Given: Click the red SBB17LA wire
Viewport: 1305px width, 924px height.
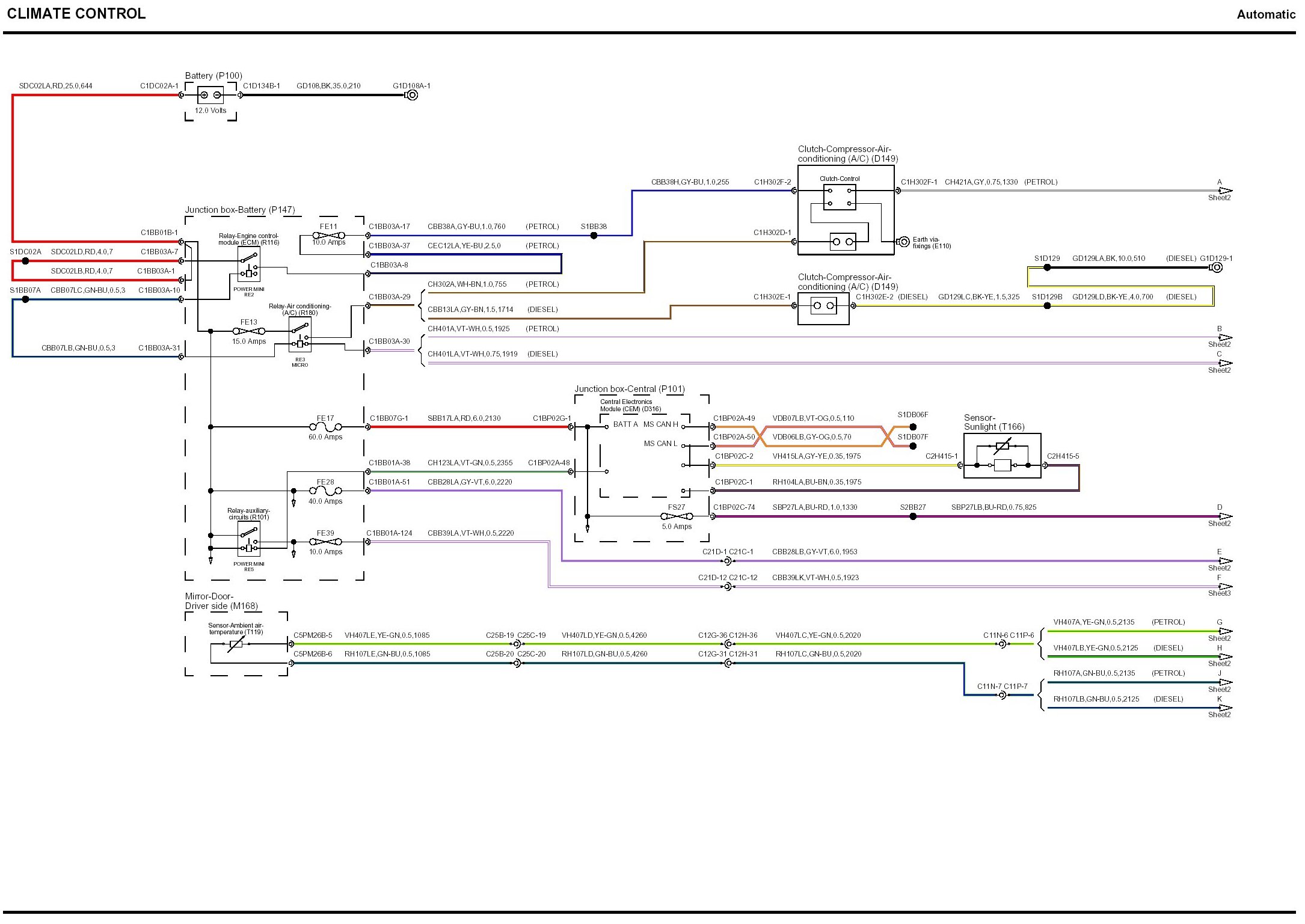Looking at the screenshot, I should coord(469,427).
